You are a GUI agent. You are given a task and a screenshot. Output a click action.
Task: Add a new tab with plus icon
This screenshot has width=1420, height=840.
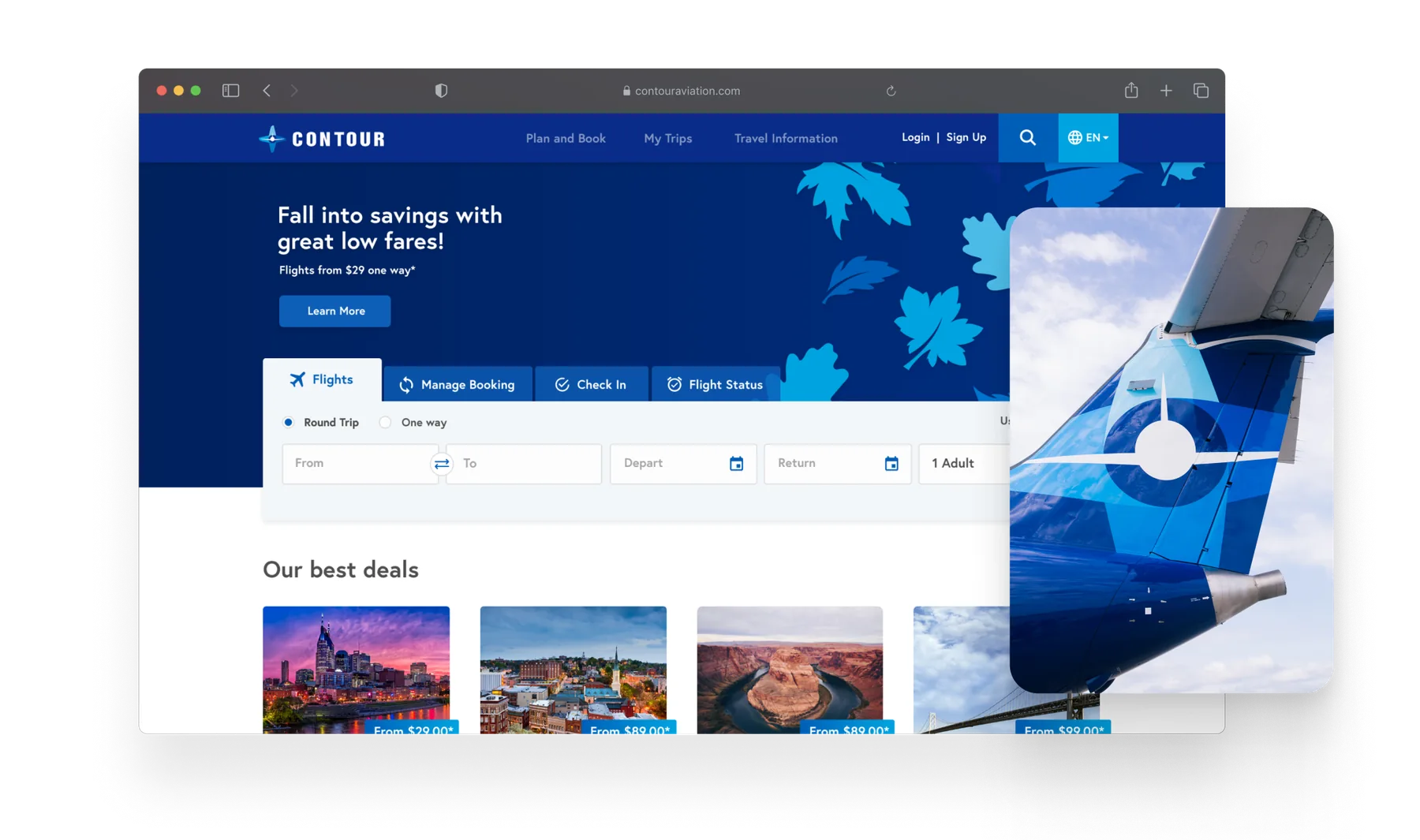1166,91
